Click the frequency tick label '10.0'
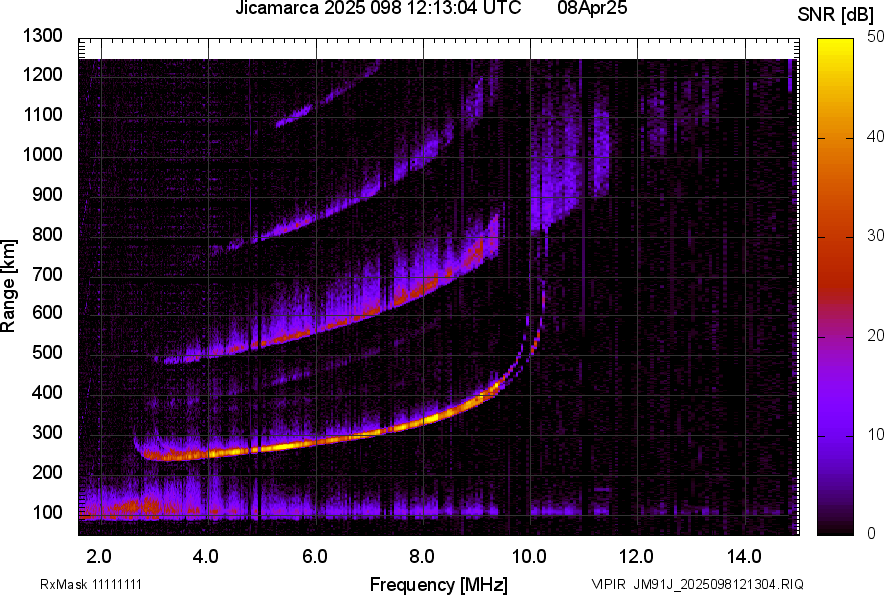 pos(529,557)
